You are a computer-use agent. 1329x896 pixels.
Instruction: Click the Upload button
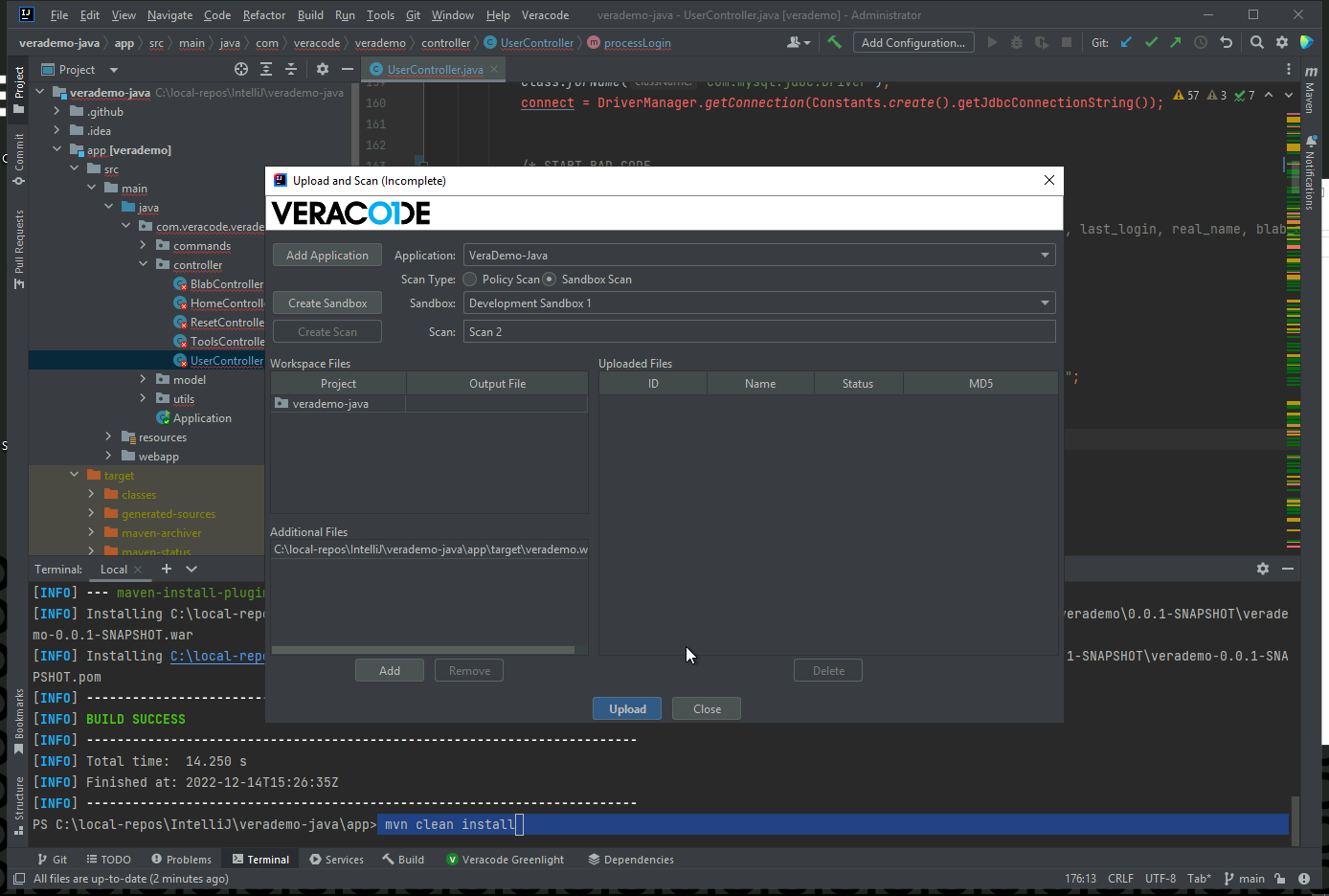(x=627, y=709)
